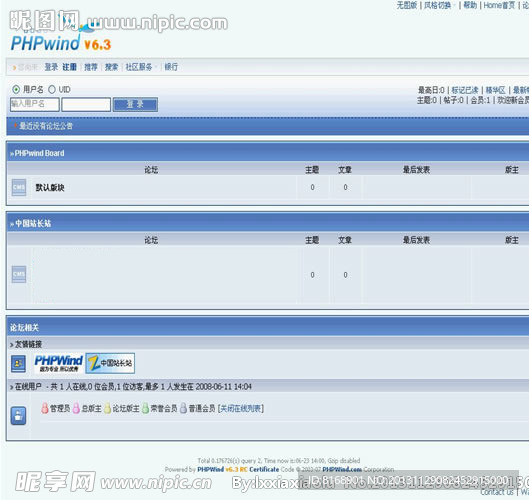Click the 关闭在线列表 link

point(241,409)
